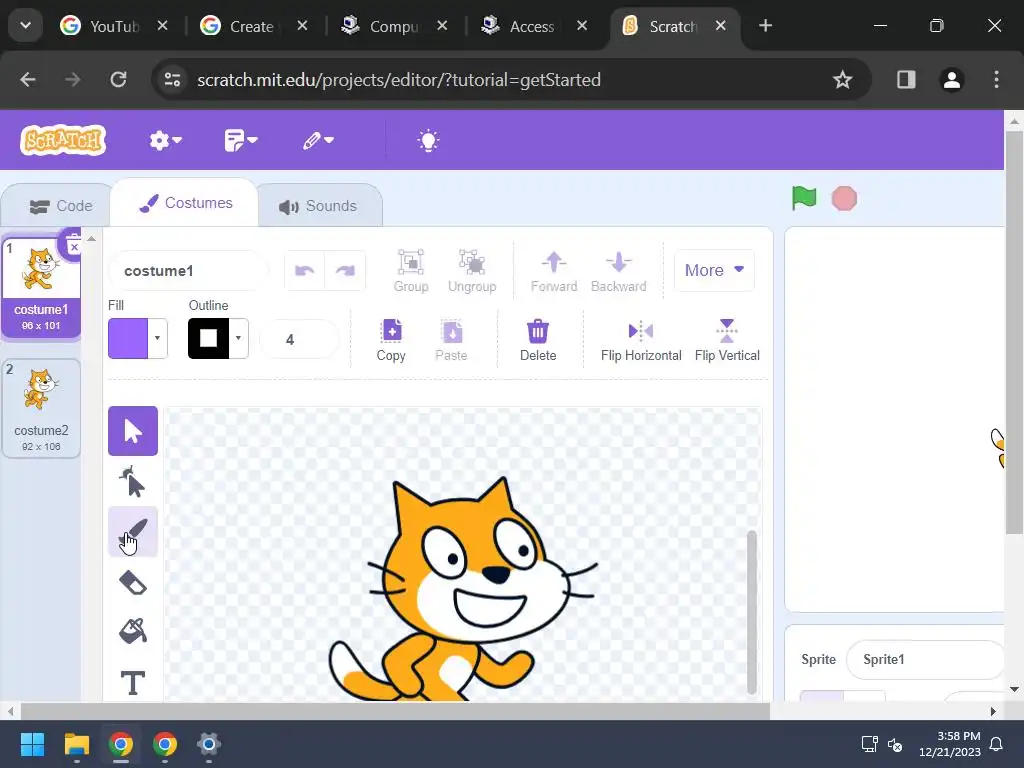Screen dimensions: 1024x768
Task: Click the Paste icon
Action: click(451, 340)
